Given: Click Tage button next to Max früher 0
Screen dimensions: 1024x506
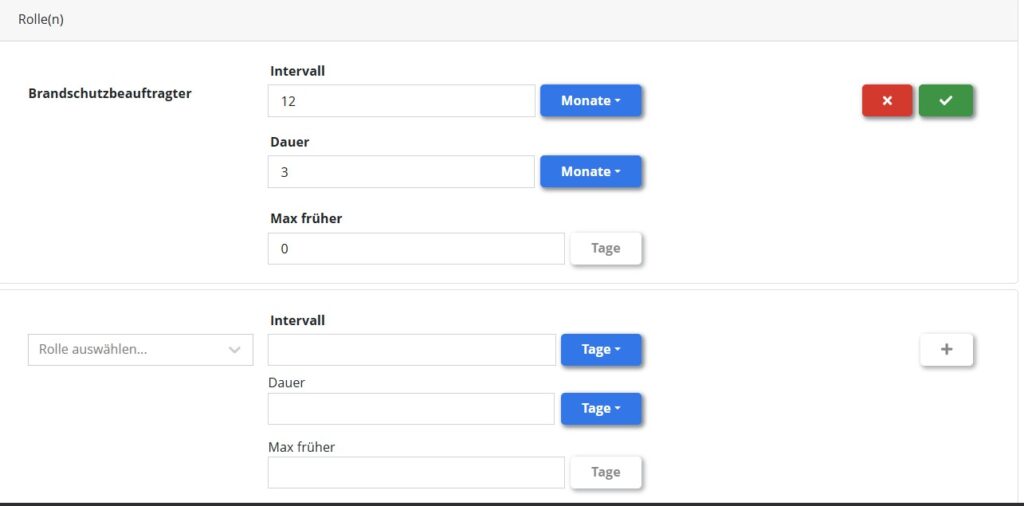Looking at the screenshot, I should point(605,249).
